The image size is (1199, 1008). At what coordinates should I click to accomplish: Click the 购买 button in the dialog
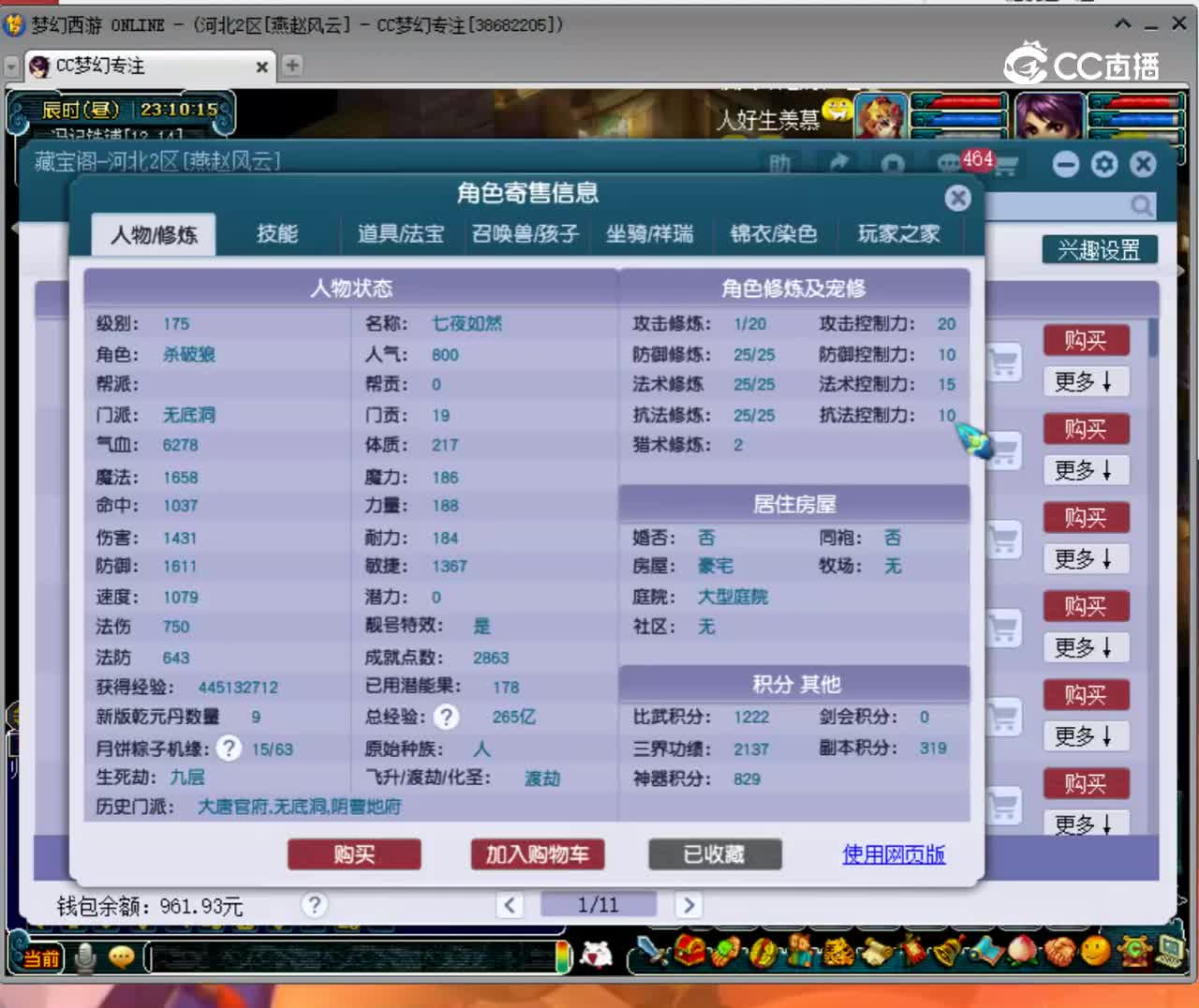pyautogui.click(x=354, y=854)
